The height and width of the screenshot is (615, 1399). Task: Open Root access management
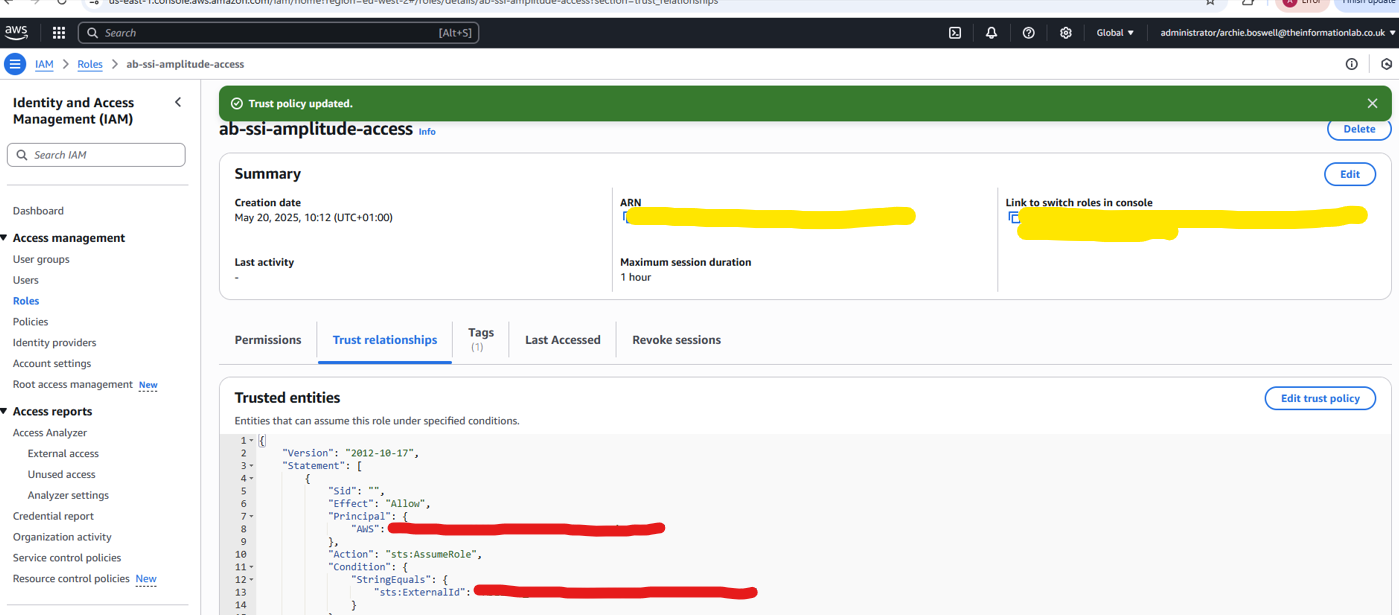[73, 385]
